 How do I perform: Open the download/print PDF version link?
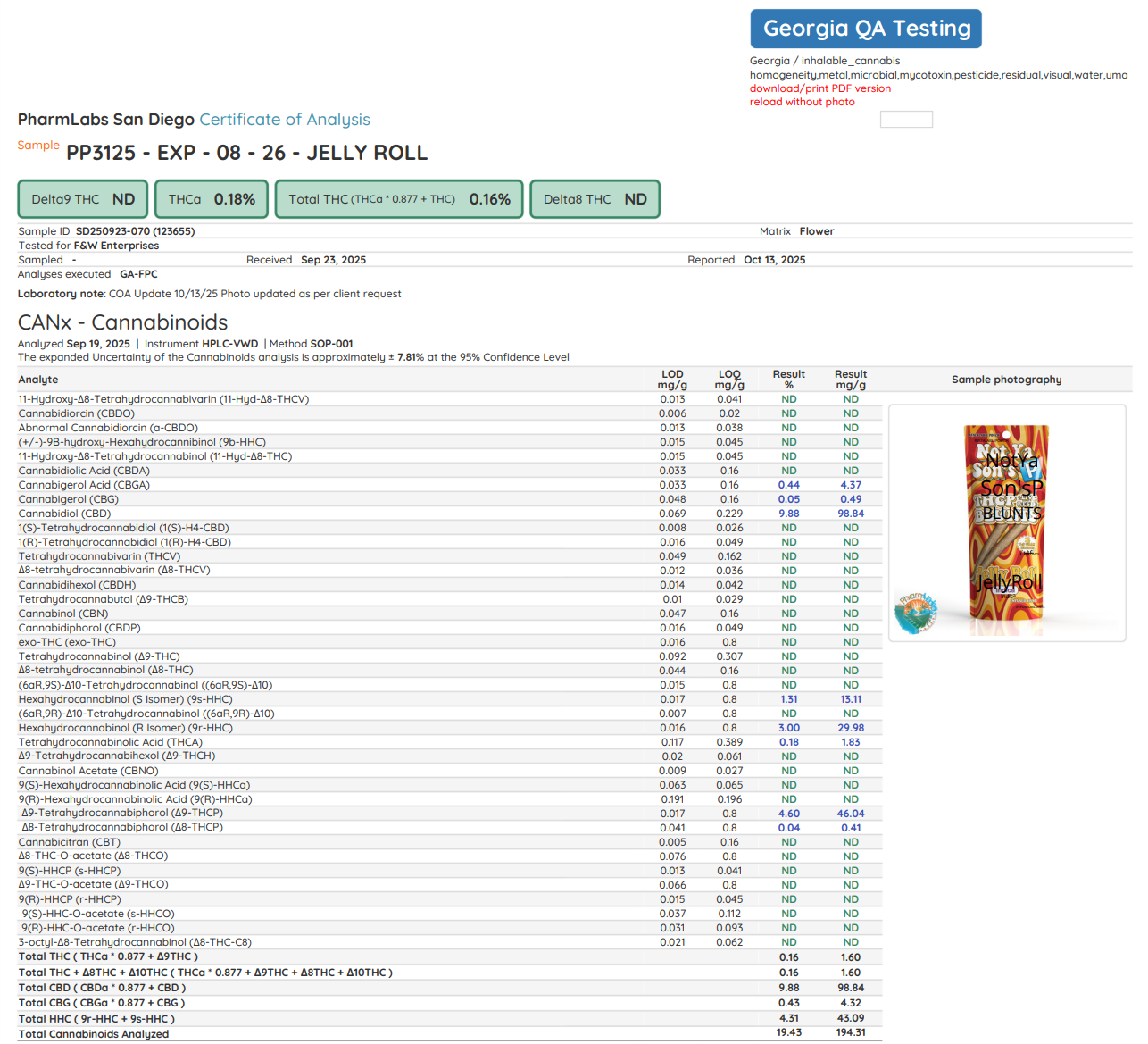pos(819,88)
